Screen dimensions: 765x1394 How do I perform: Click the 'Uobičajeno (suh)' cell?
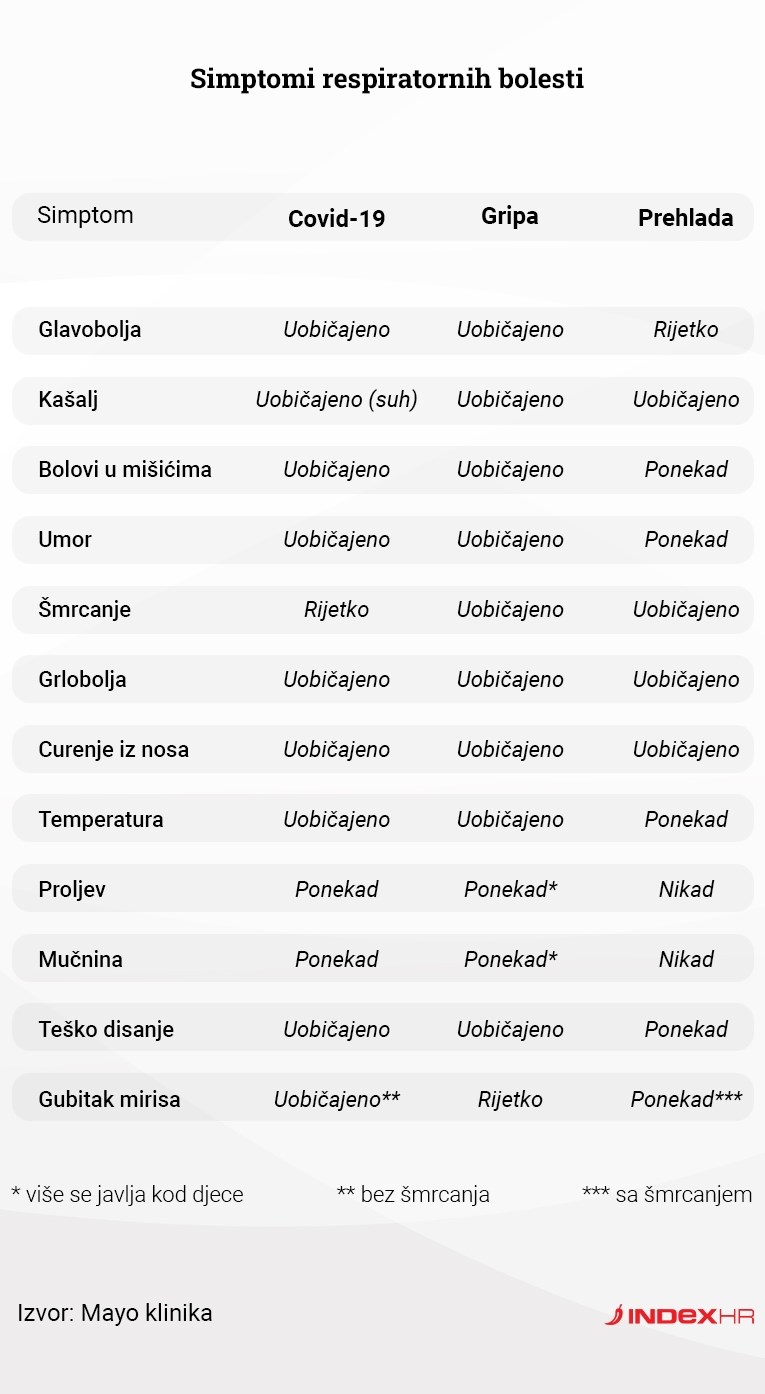point(336,400)
